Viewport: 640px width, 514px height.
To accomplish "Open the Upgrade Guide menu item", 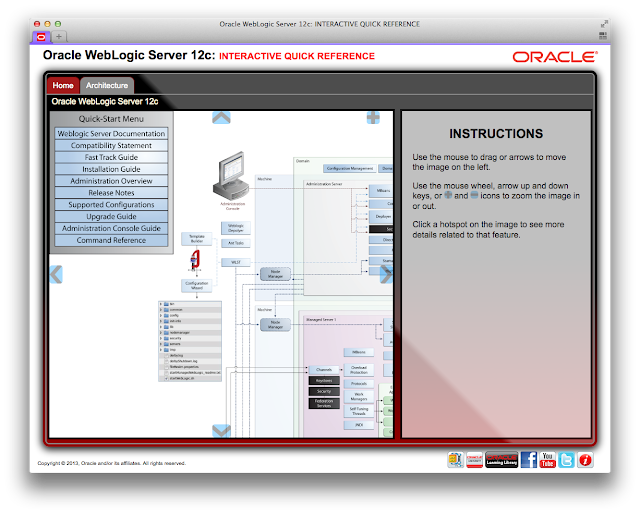I will click(x=111, y=216).
